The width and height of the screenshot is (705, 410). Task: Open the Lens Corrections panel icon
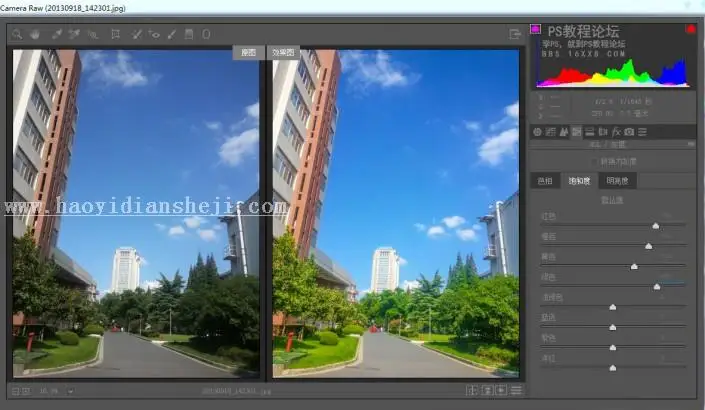[603, 132]
